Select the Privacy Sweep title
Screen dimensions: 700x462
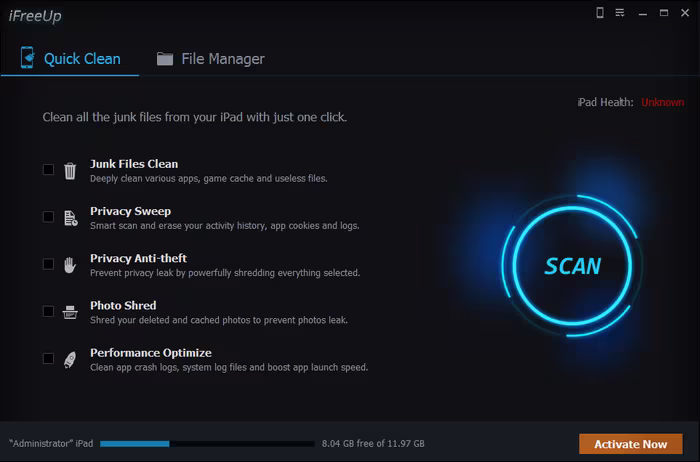point(130,211)
